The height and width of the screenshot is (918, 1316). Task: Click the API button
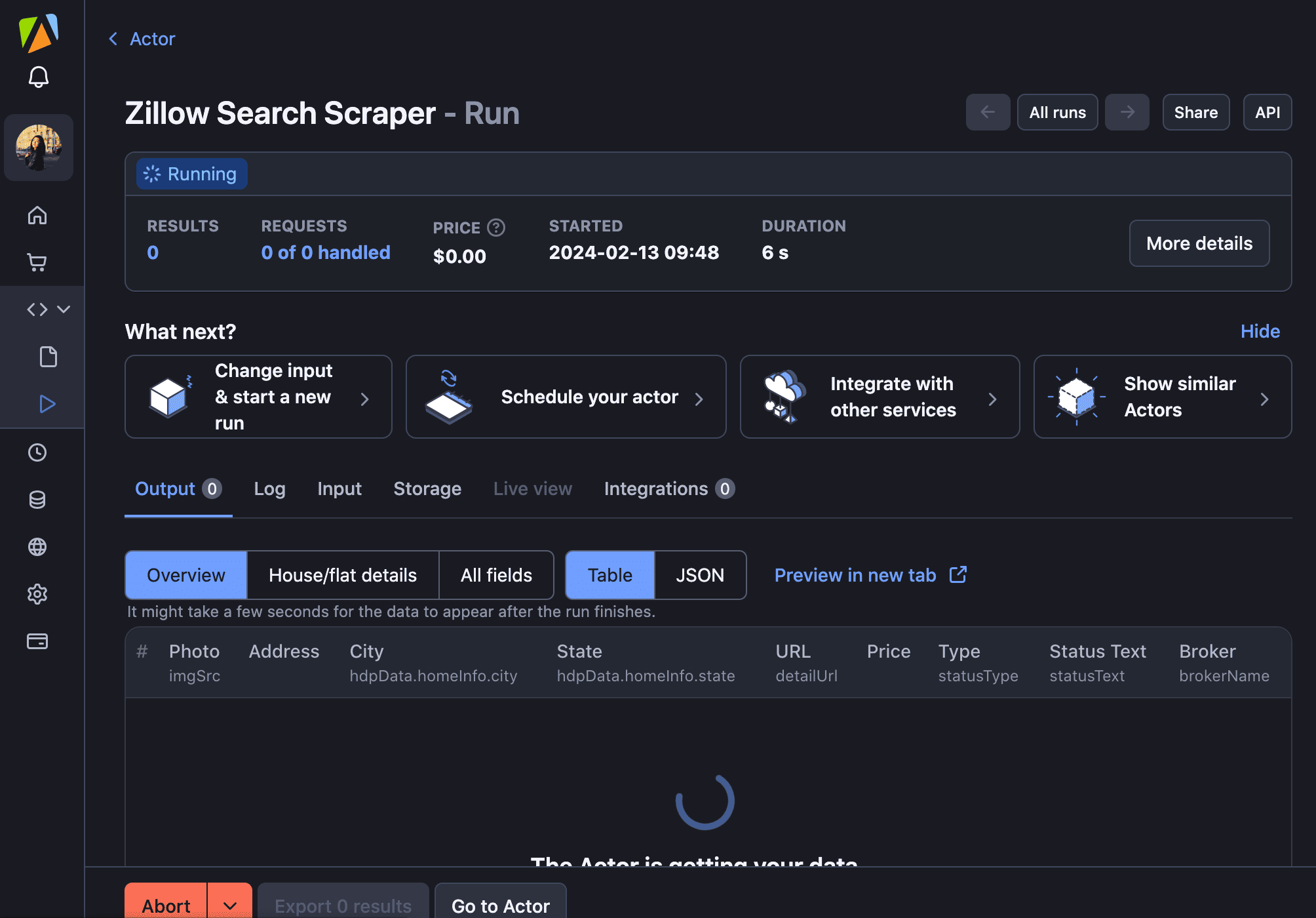[x=1267, y=111]
